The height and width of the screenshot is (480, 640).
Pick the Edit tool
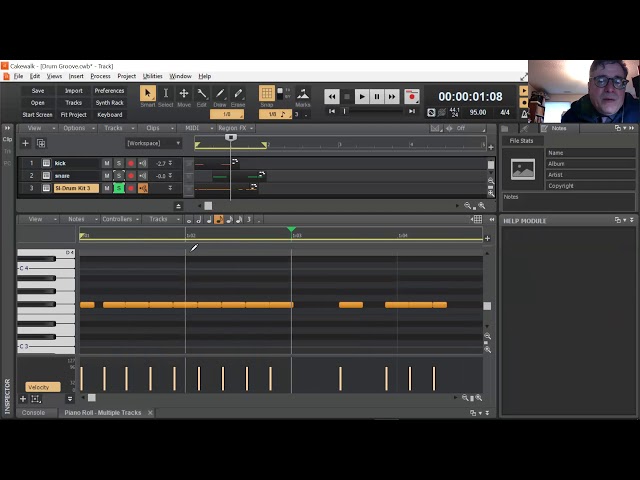point(202,94)
